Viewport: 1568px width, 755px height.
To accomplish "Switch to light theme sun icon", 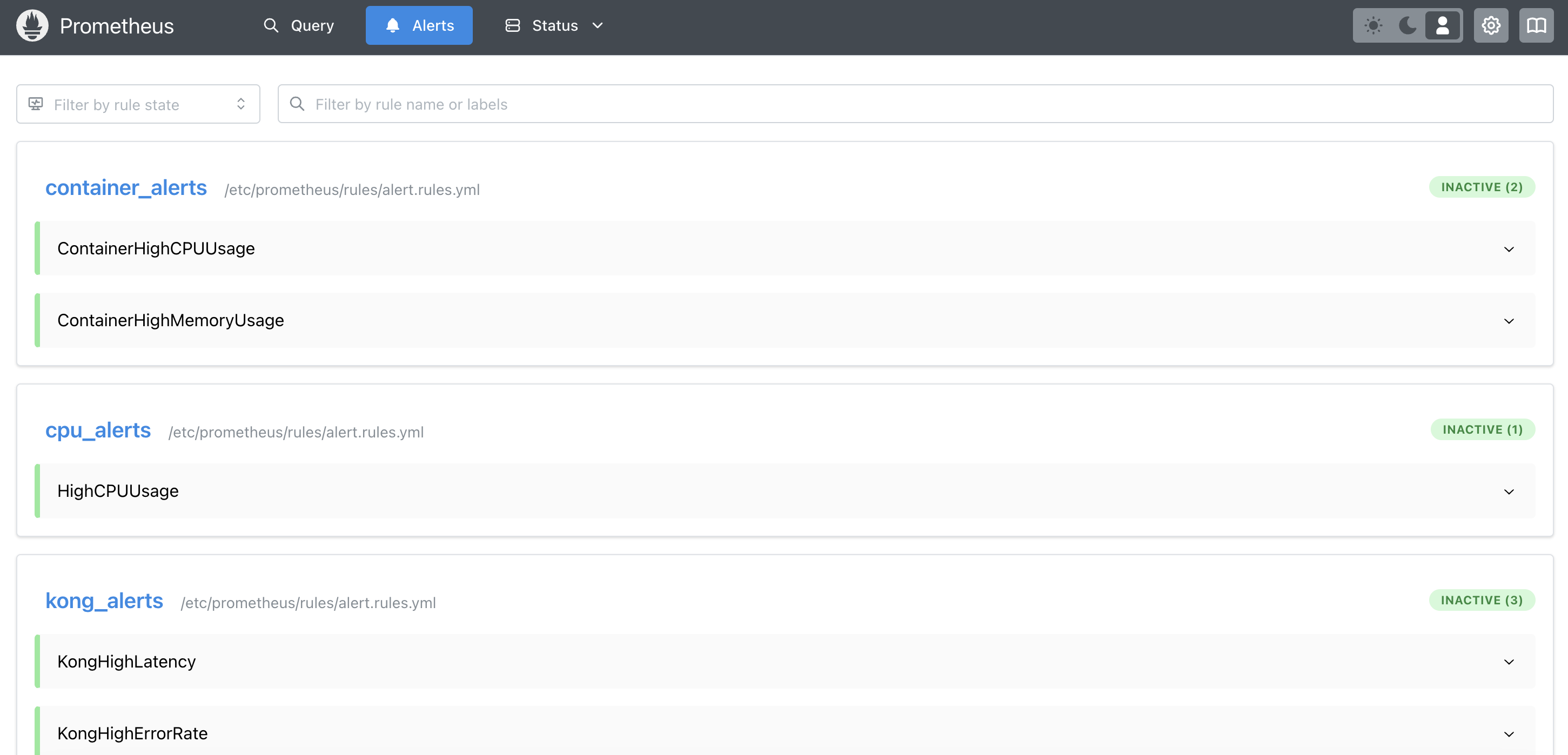I will pos(1373,25).
